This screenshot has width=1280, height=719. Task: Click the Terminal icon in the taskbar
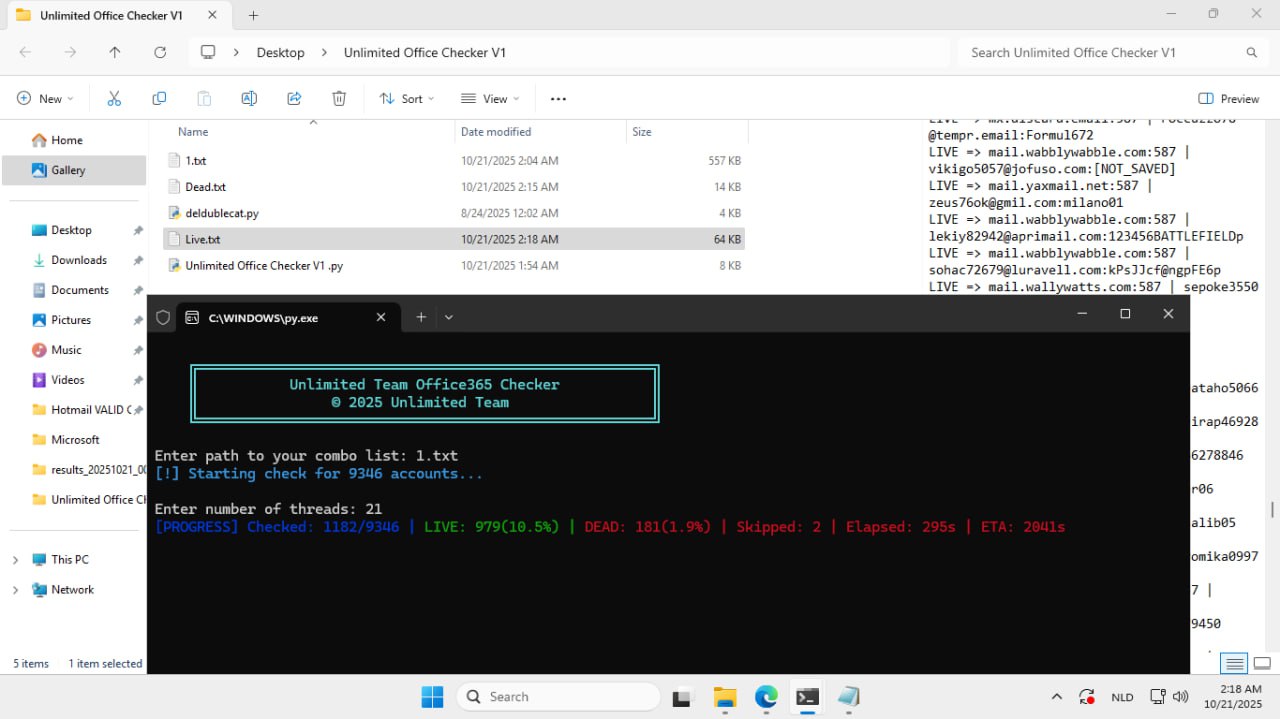(807, 697)
